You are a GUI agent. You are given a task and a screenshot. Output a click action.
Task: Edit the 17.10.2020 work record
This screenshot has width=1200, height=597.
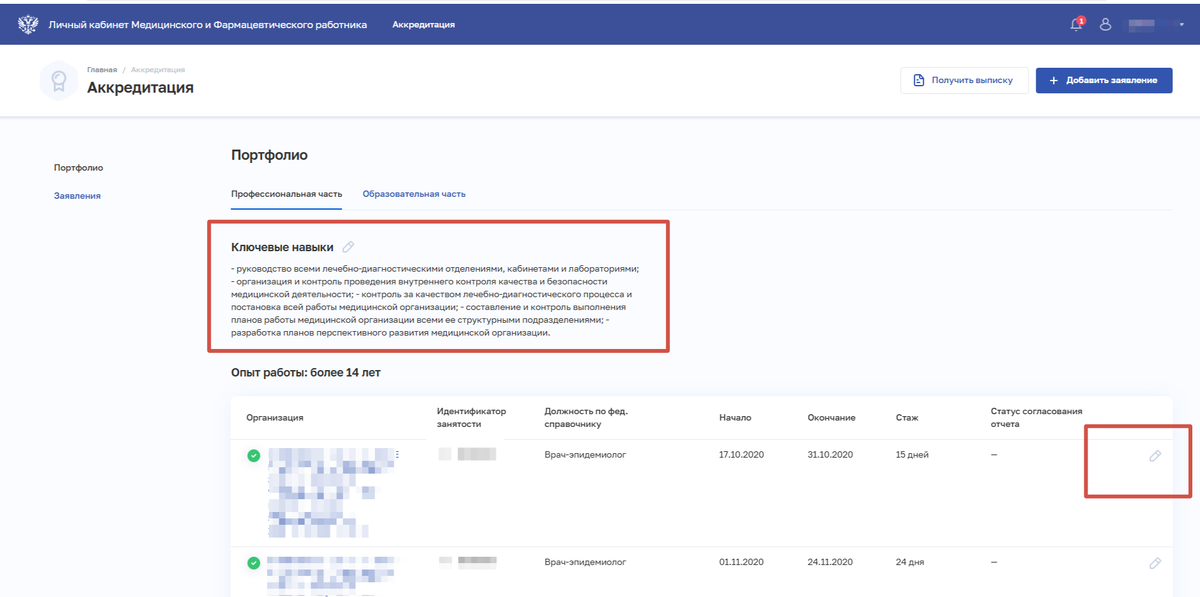1155,456
